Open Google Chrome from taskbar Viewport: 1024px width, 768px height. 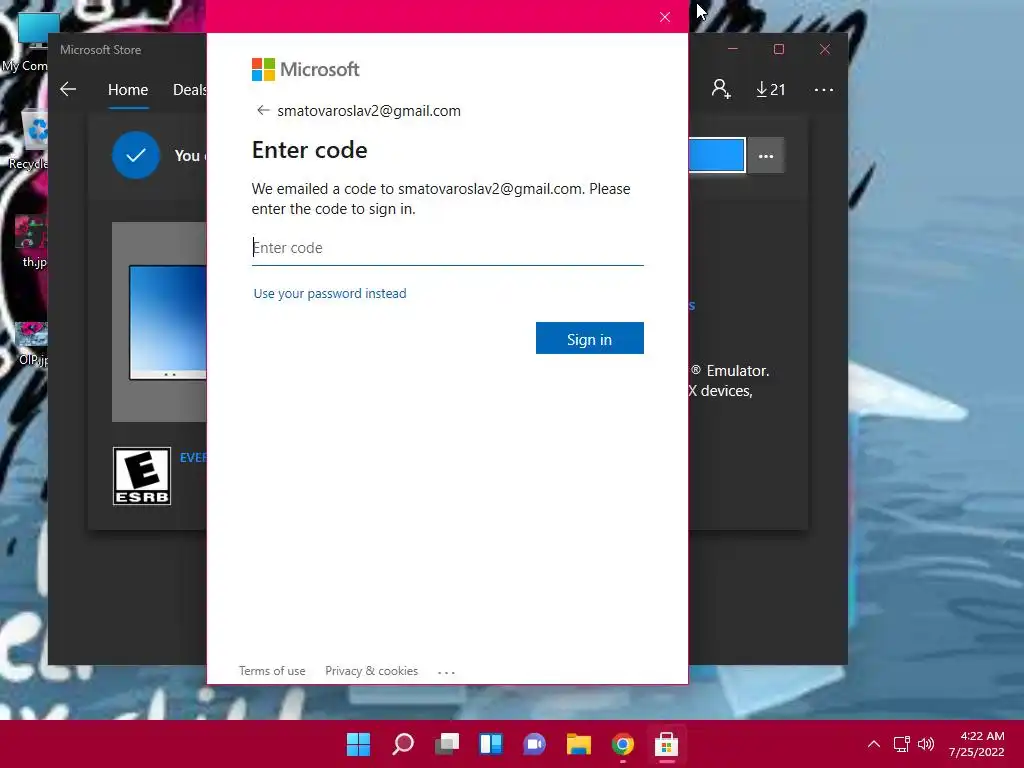pyautogui.click(x=623, y=744)
